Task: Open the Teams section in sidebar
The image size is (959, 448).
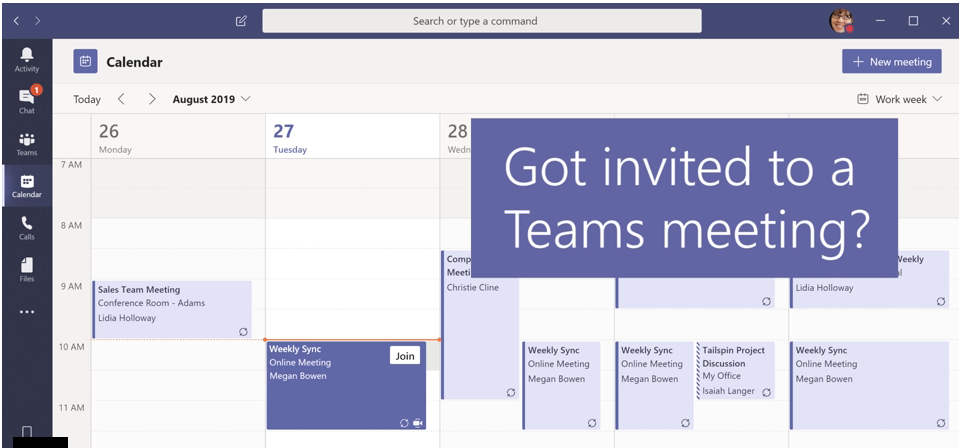Action: pyautogui.click(x=27, y=143)
